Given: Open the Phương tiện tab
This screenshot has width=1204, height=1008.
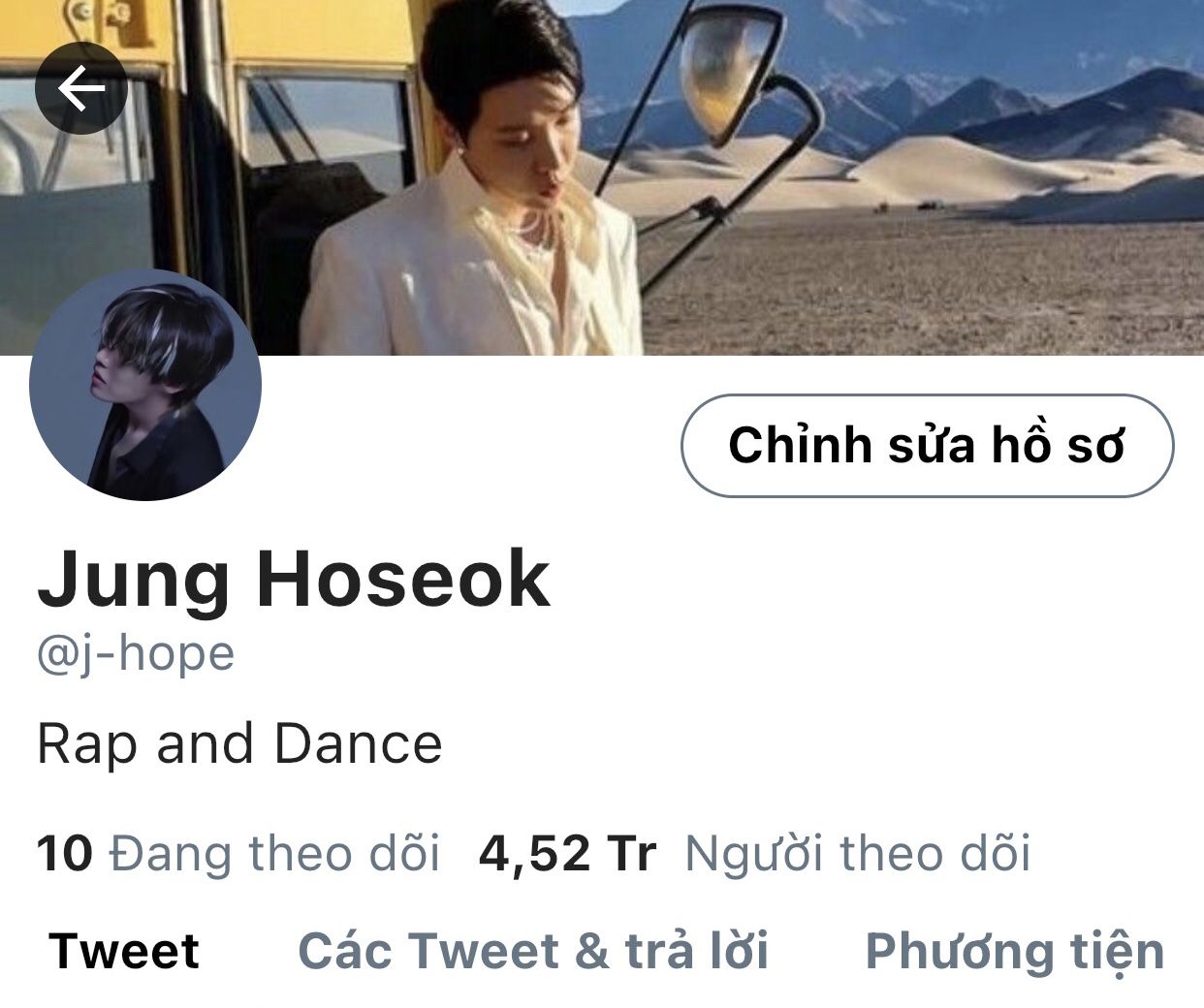Looking at the screenshot, I should click(1014, 952).
